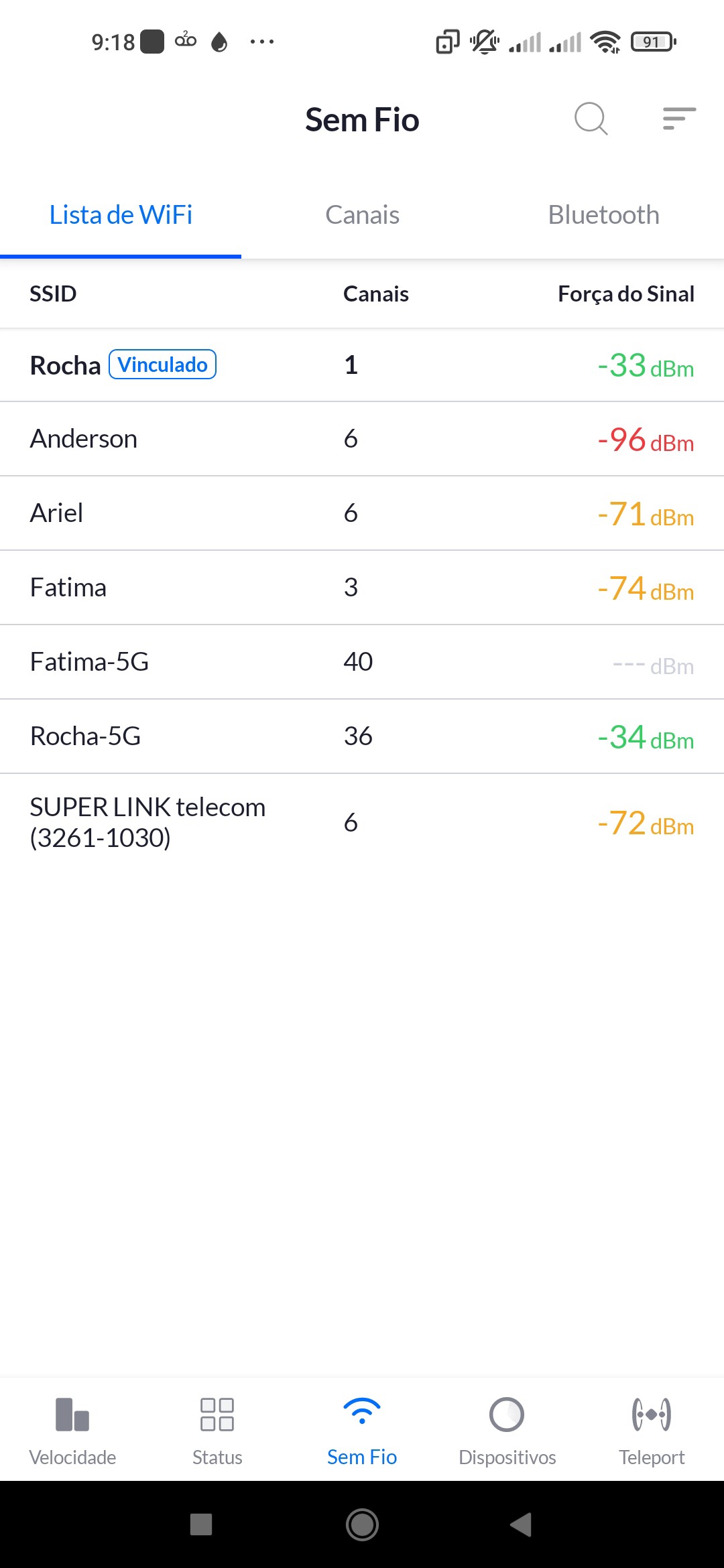Select the Lista de WiFi tab
Screen dimensions: 724x1568
coord(121,215)
